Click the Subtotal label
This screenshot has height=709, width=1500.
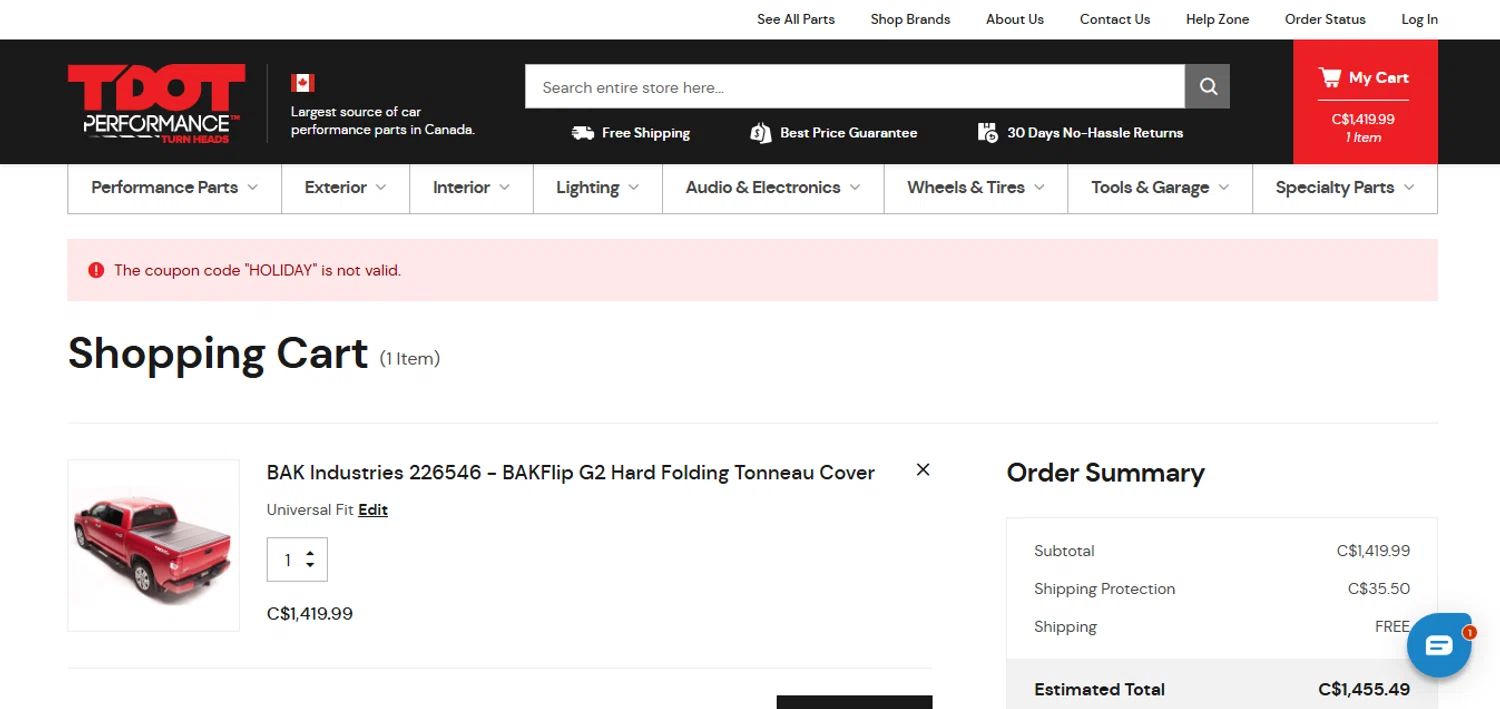pos(1064,551)
